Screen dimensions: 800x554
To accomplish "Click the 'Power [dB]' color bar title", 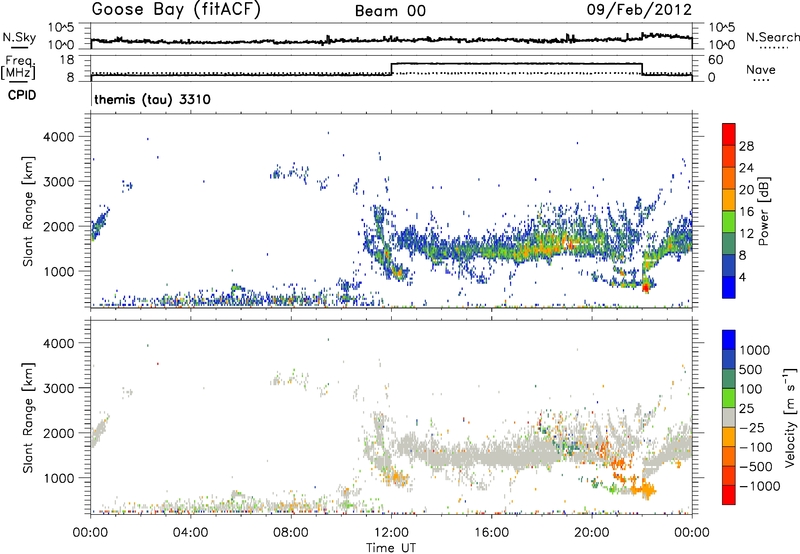I will pyautogui.click(x=763, y=211).
